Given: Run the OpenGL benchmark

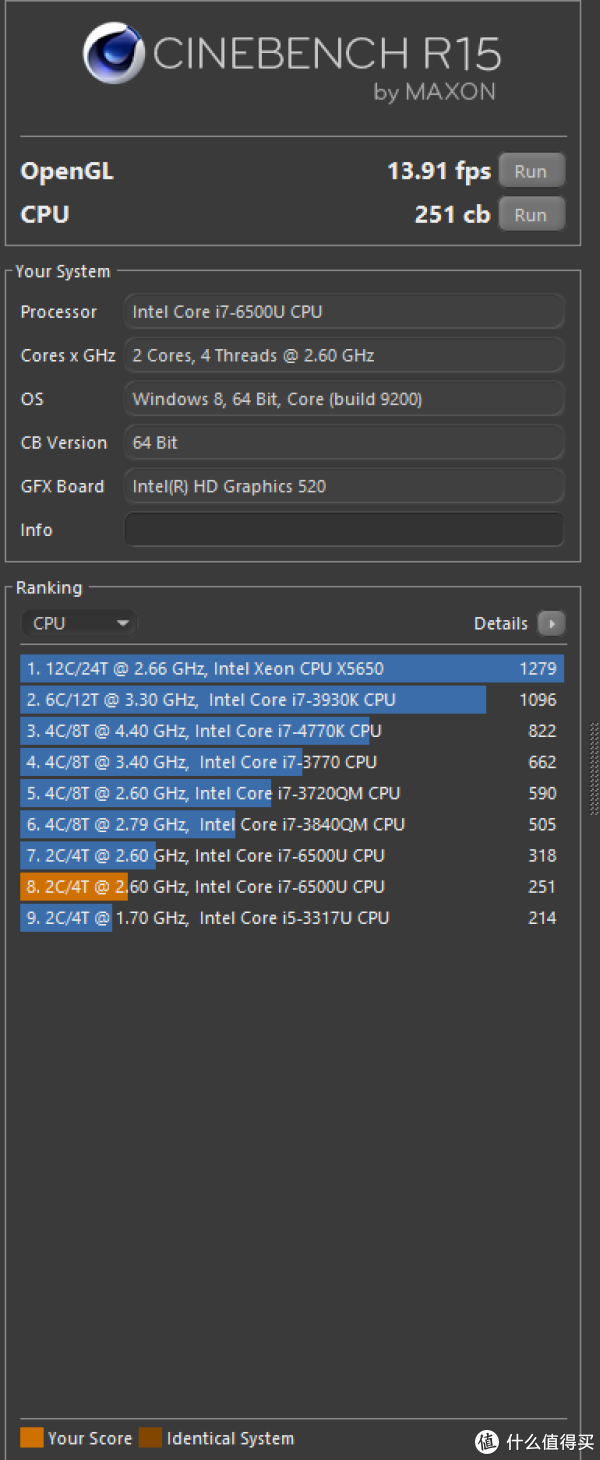Looking at the screenshot, I should click(x=531, y=171).
